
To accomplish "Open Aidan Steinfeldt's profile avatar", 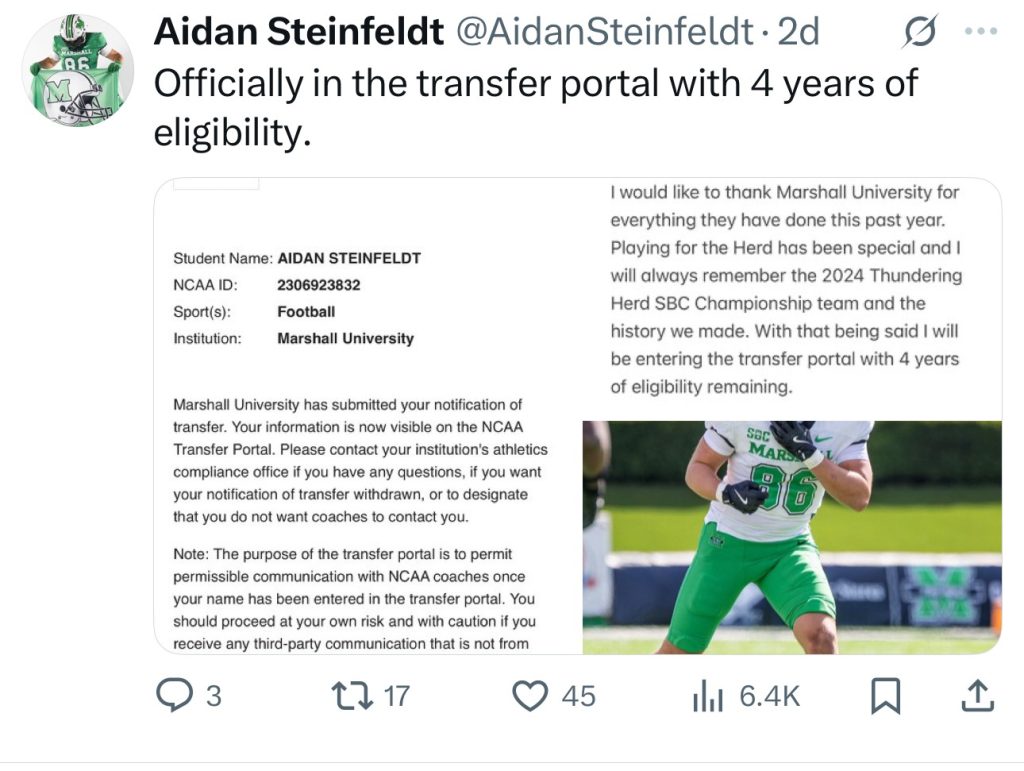I will coord(78,70).
